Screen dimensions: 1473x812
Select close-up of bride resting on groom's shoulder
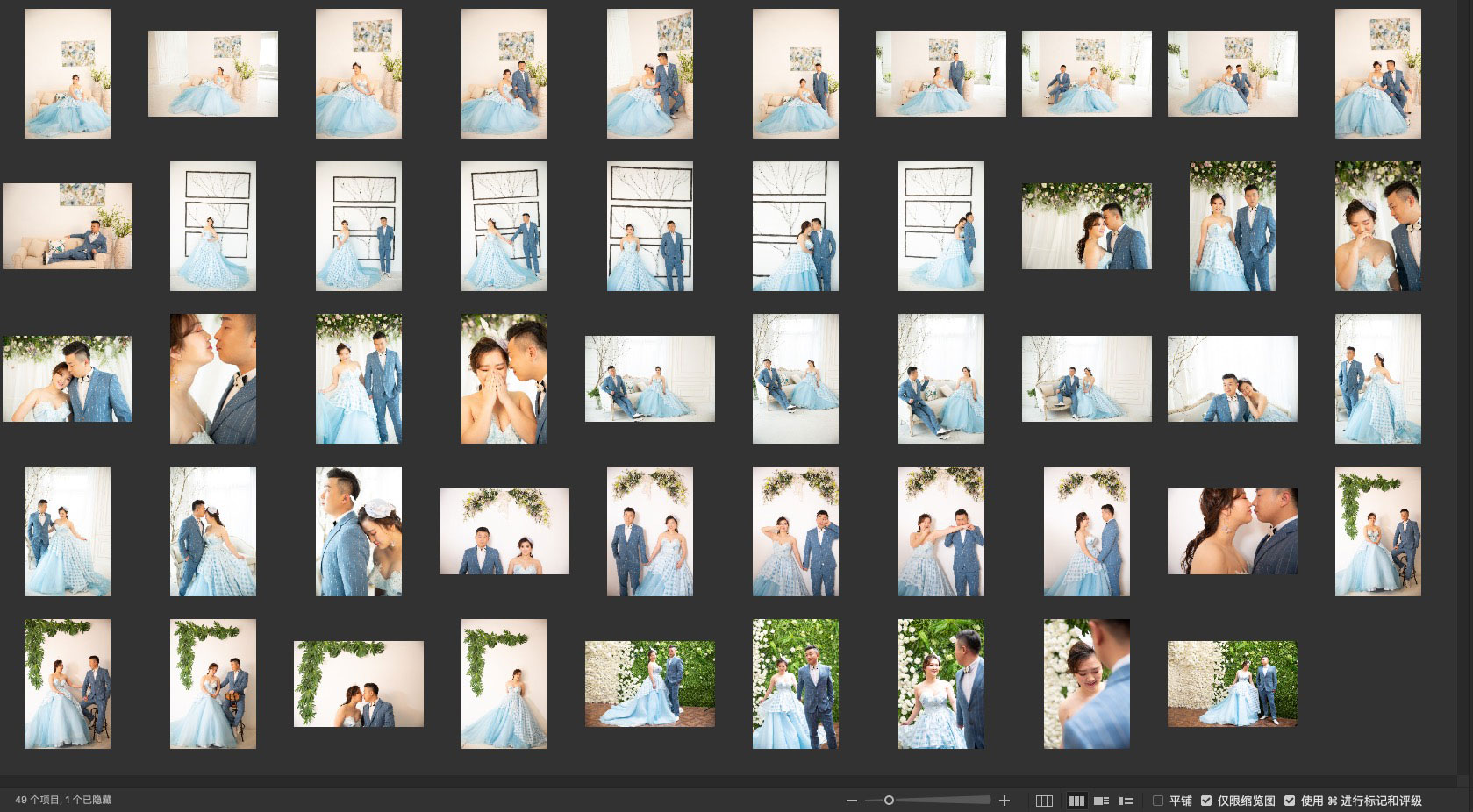(359, 531)
